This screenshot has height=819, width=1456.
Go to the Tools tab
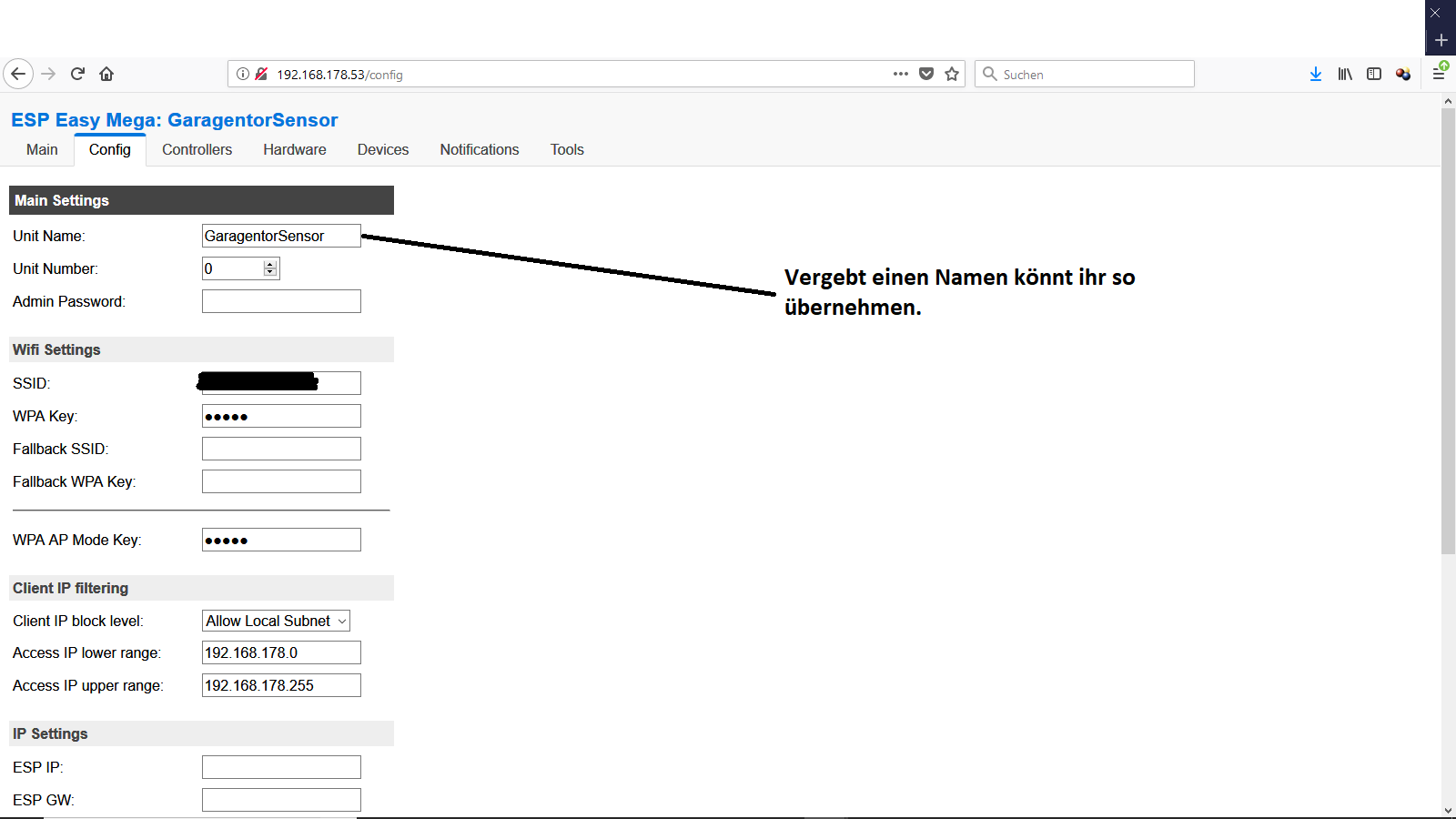(x=566, y=149)
